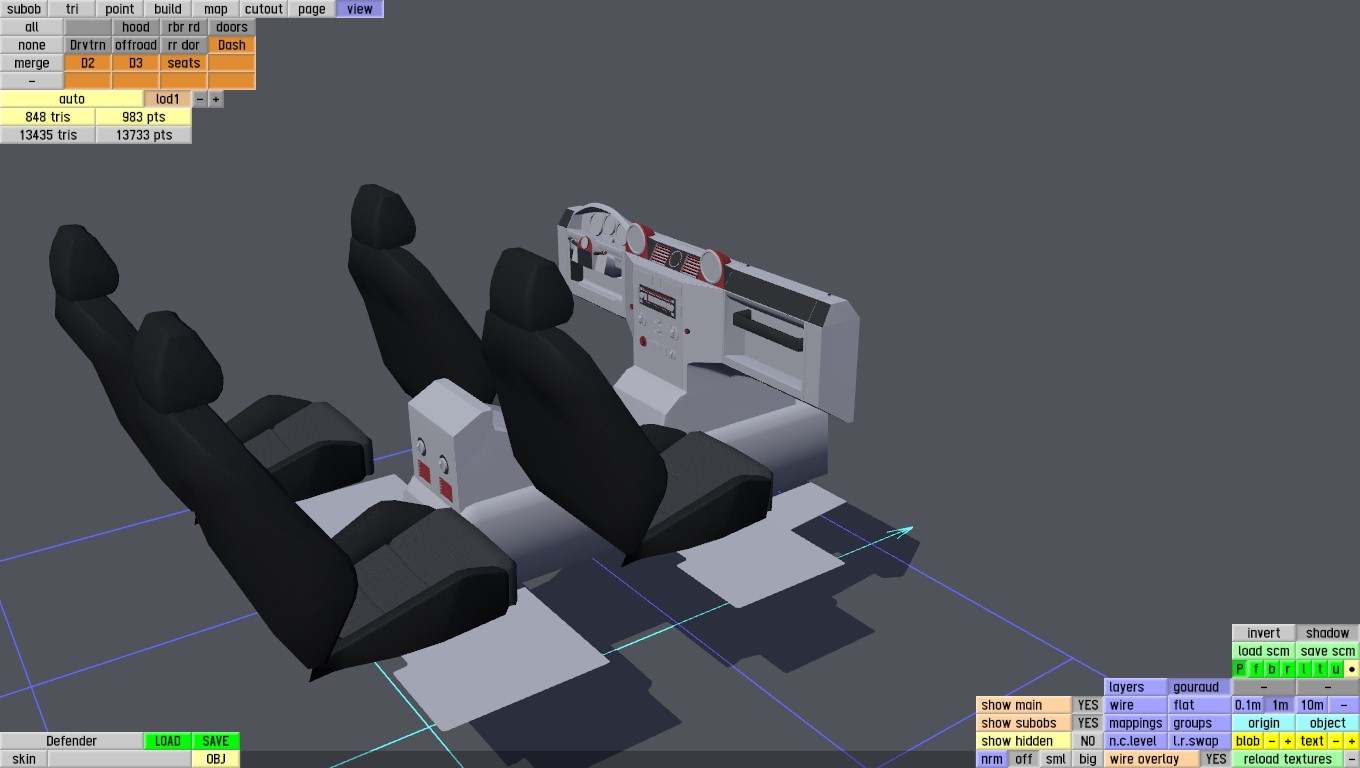Select all subobjects with 'all' button
This screenshot has height=768, width=1360.
pos(32,27)
